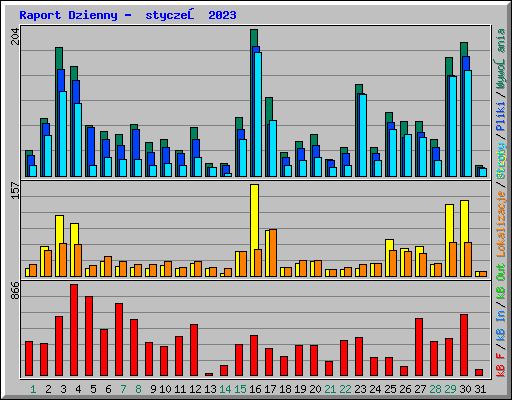Click day label 20 on the x-axis
Screen dimensions: 512x400
[315, 389]
